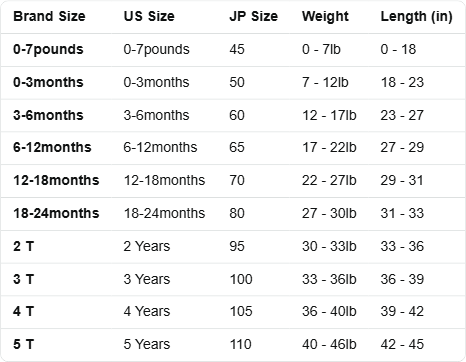Click the 18-24months brand size row
The height and width of the screenshot is (362, 466).
pos(233,213)
